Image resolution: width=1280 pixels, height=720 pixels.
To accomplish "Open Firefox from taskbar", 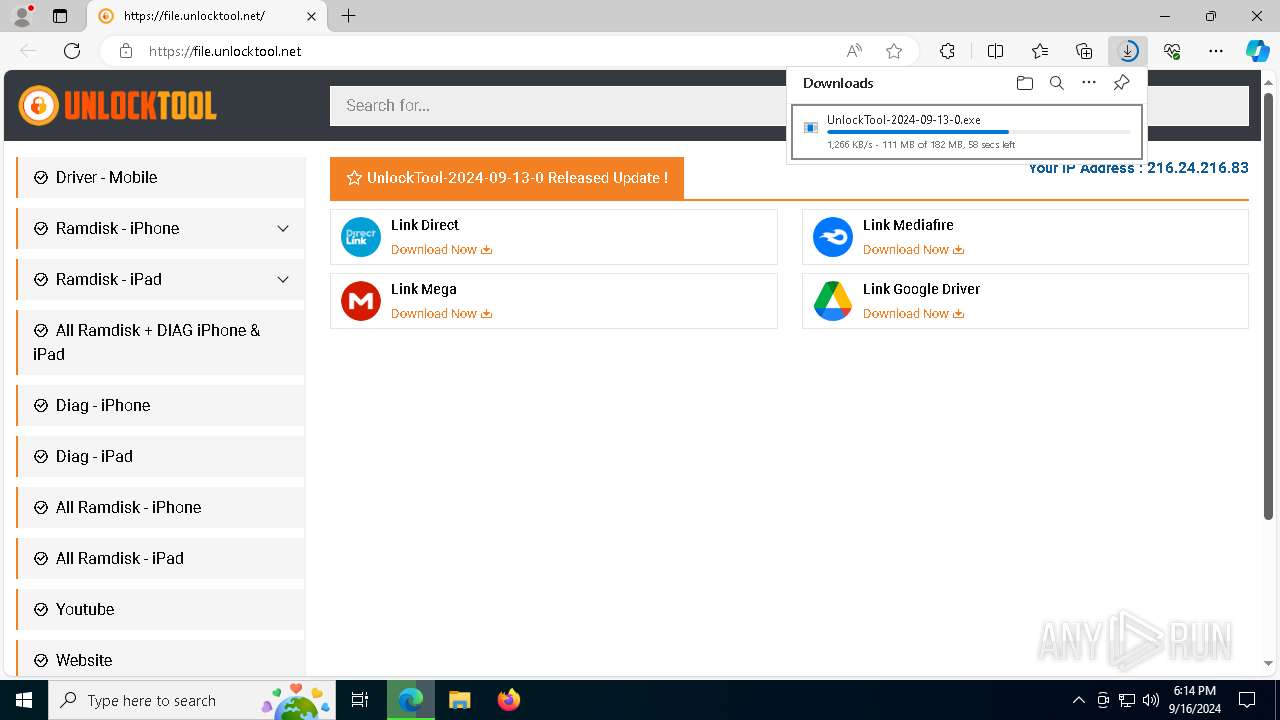I will pos(509,700).
